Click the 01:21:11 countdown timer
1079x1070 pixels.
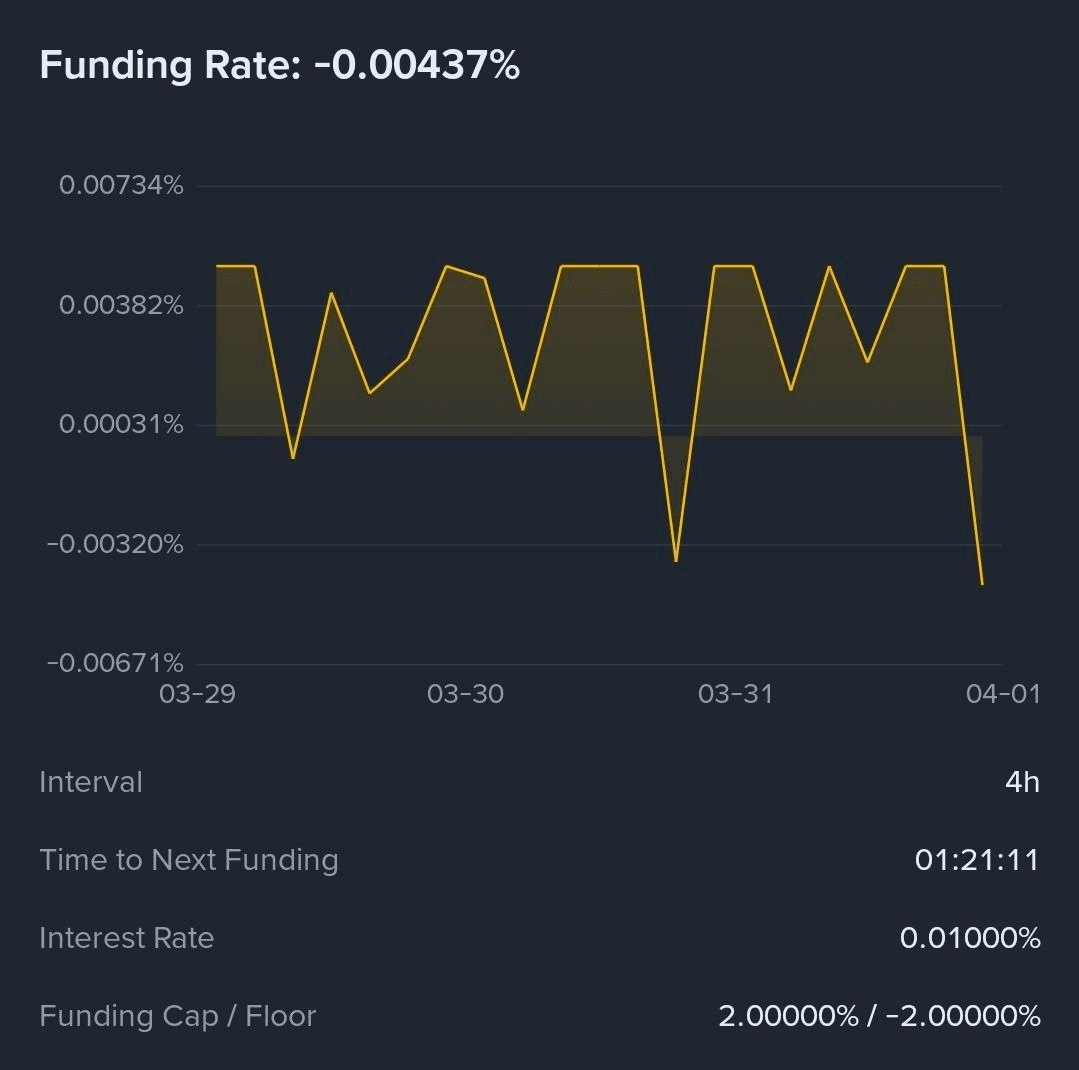click(x=977, y=860)
